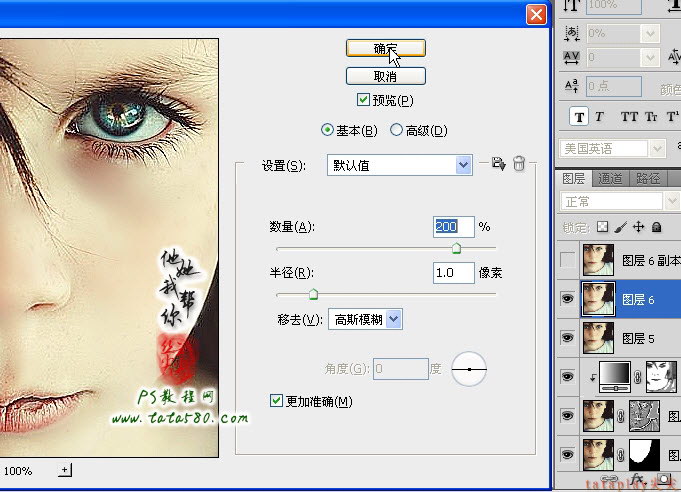Click the lock all padlock icon
This screenshot has width=681, height=492.
(x=657, y=227)
